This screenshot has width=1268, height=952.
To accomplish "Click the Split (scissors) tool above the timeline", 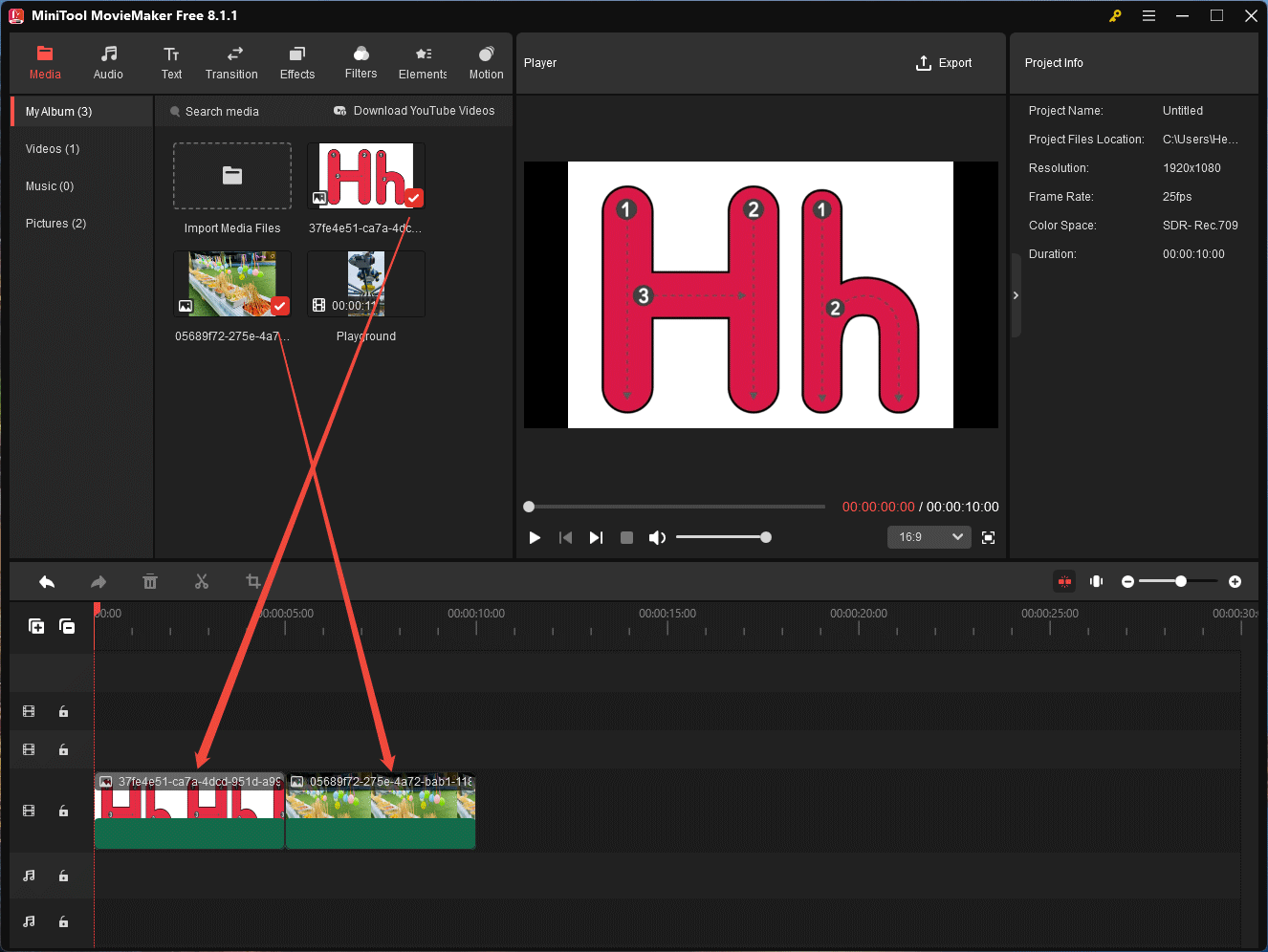I will pyautogui.click(x=202, y=581).
